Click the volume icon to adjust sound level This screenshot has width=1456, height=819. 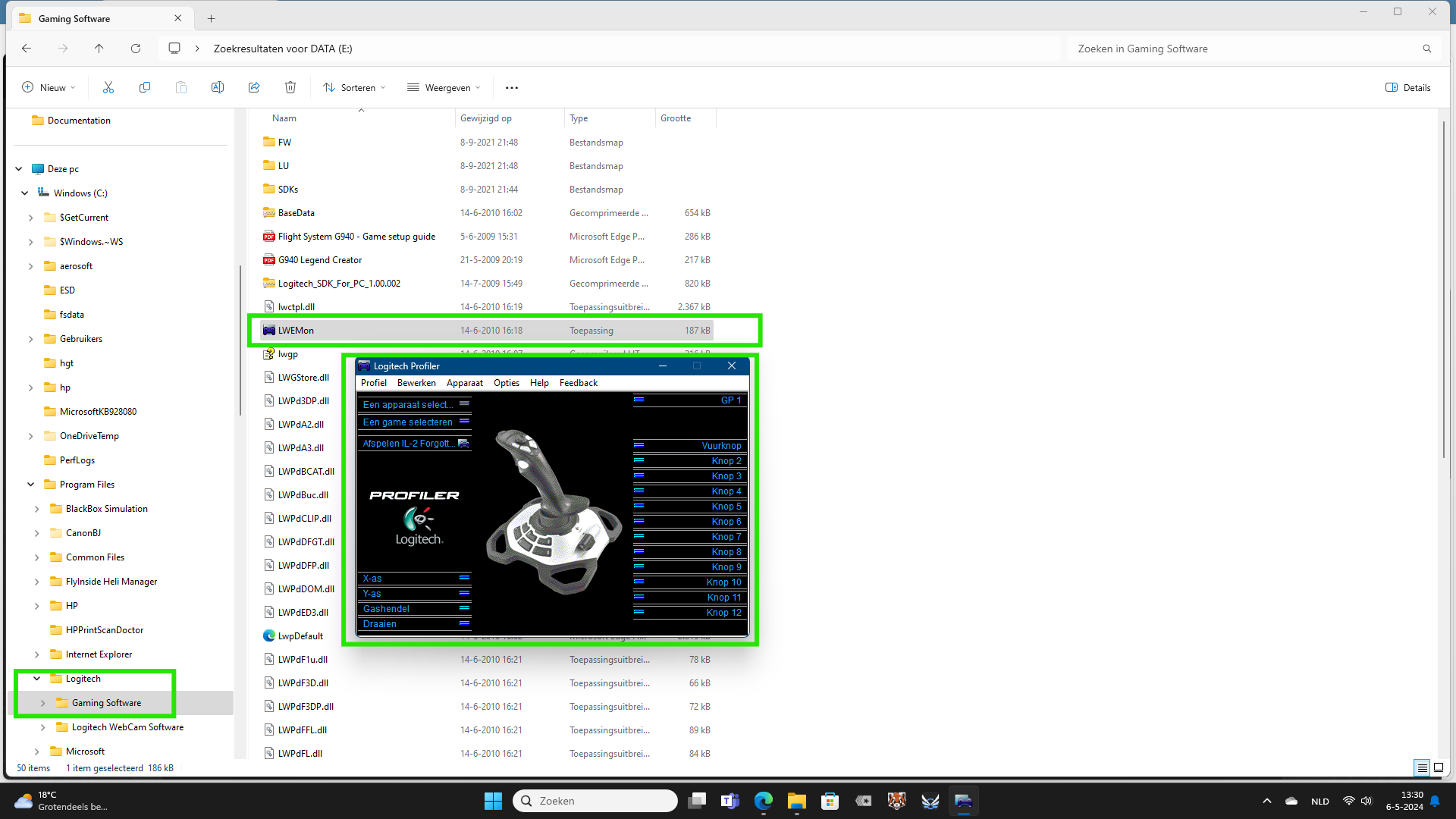point(1367,801)
